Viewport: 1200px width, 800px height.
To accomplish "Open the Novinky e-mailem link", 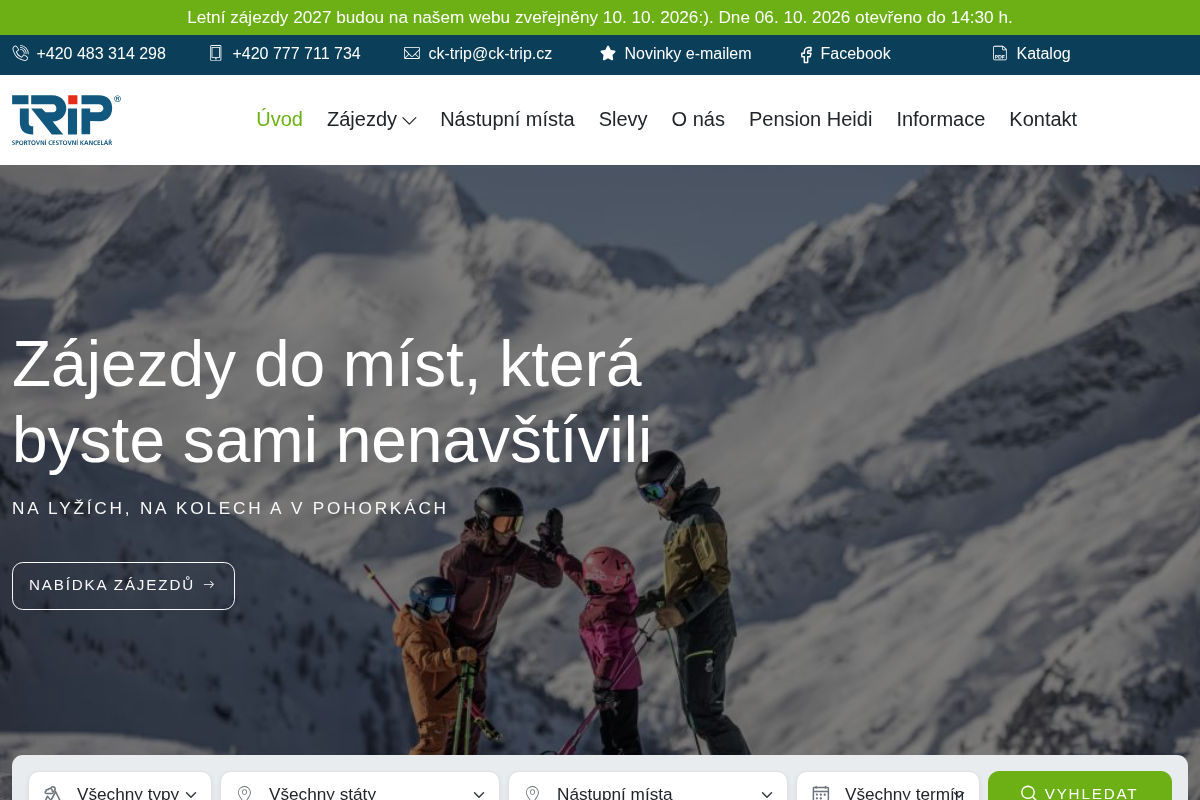I will (688, 54).
